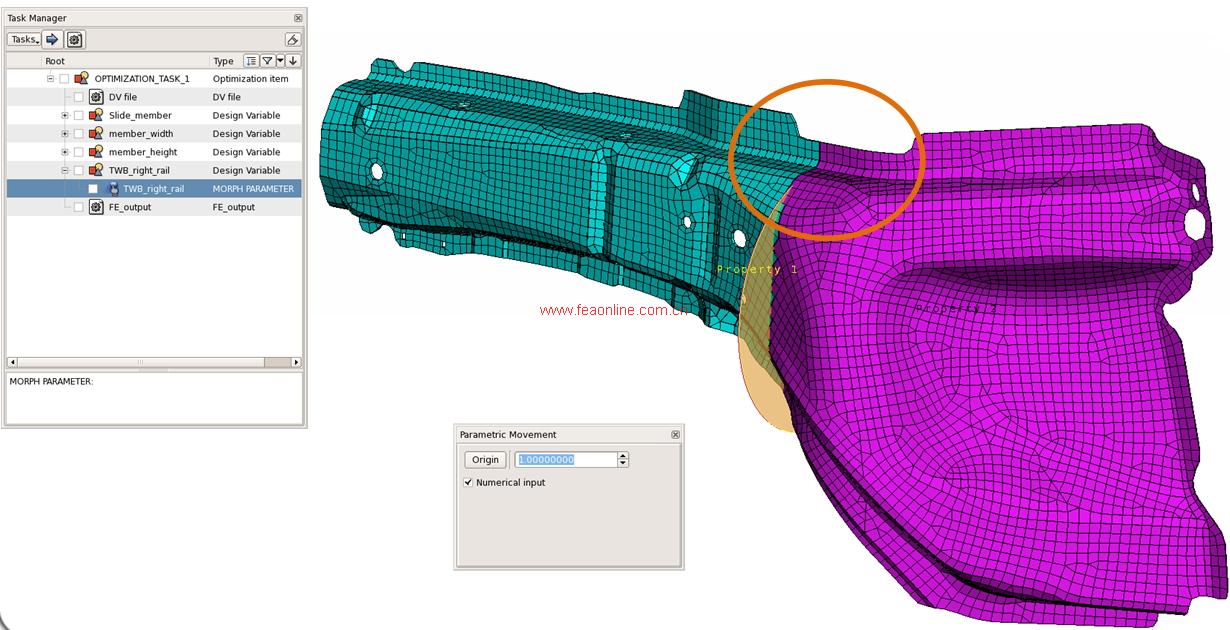Click the parametric movement value field
Image resolution: width=1230 pixels, height=630 pixels.
[x=565, y=460]
